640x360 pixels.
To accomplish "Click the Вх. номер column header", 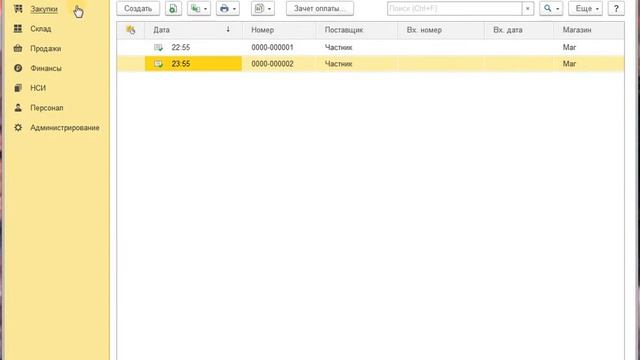I will point(441,30).
